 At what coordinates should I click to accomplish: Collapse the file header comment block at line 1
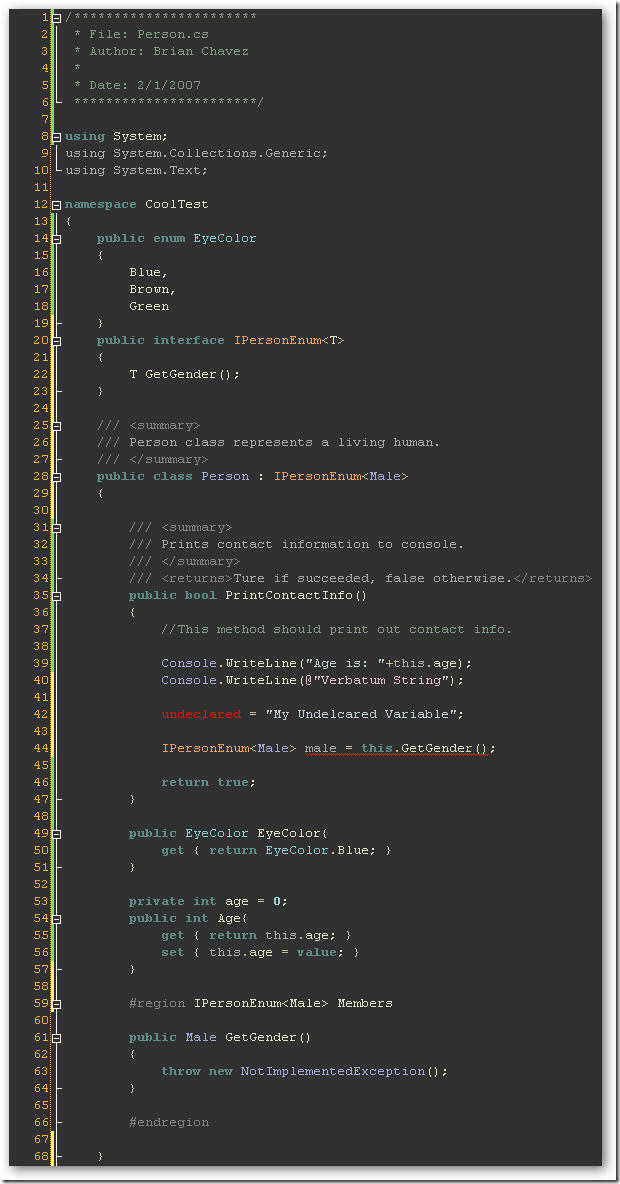(57, 17)
